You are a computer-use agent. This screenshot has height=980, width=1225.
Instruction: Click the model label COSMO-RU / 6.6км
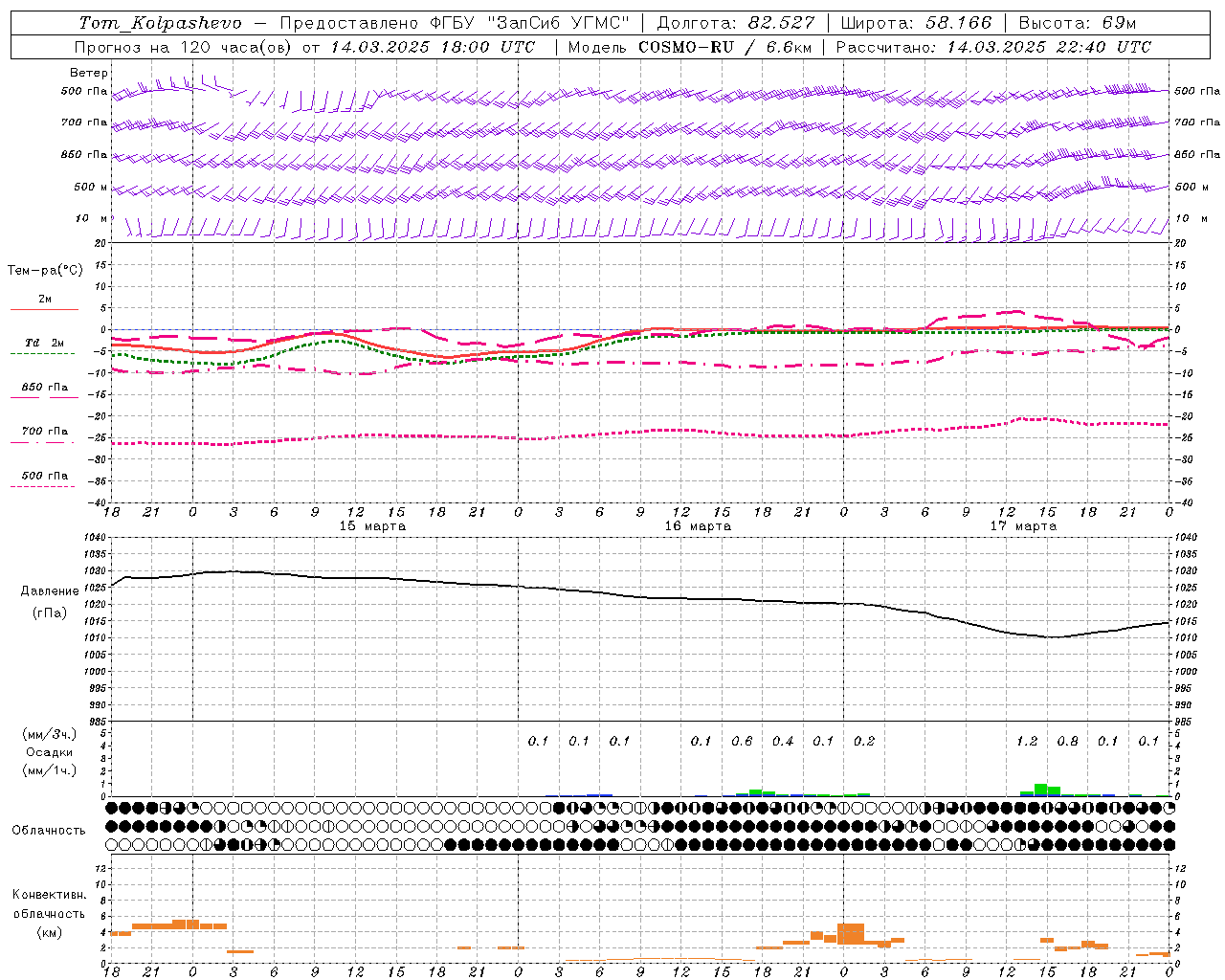coord(724,47)
